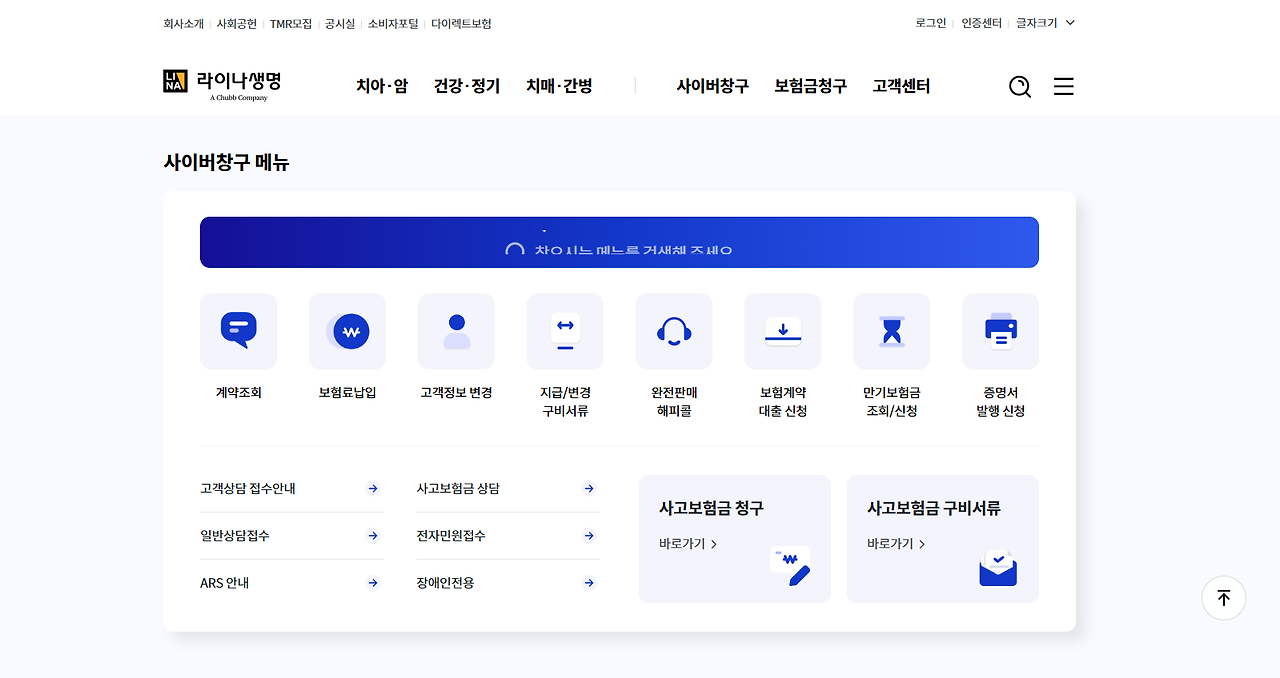Click the arrow next to 고객상담 접수안내
The image size is (1280, 678).
click(x=373, y=489)
